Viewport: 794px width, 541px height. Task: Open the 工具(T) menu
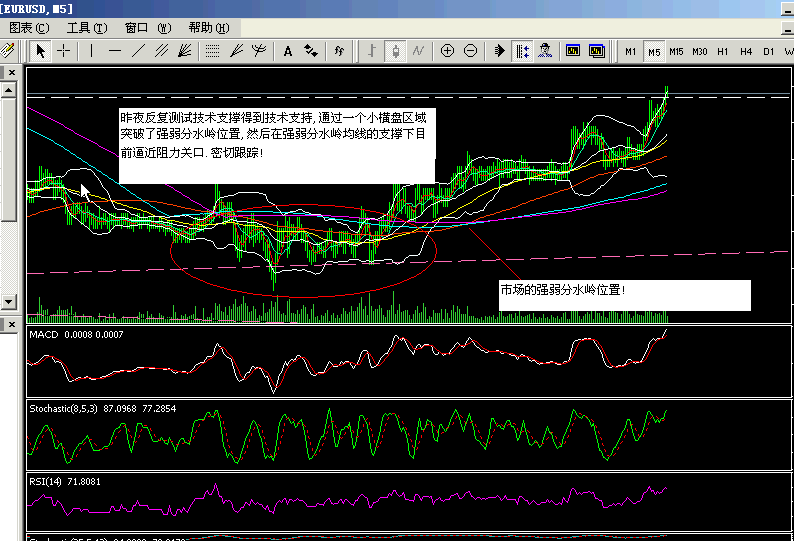pos(87,27)
